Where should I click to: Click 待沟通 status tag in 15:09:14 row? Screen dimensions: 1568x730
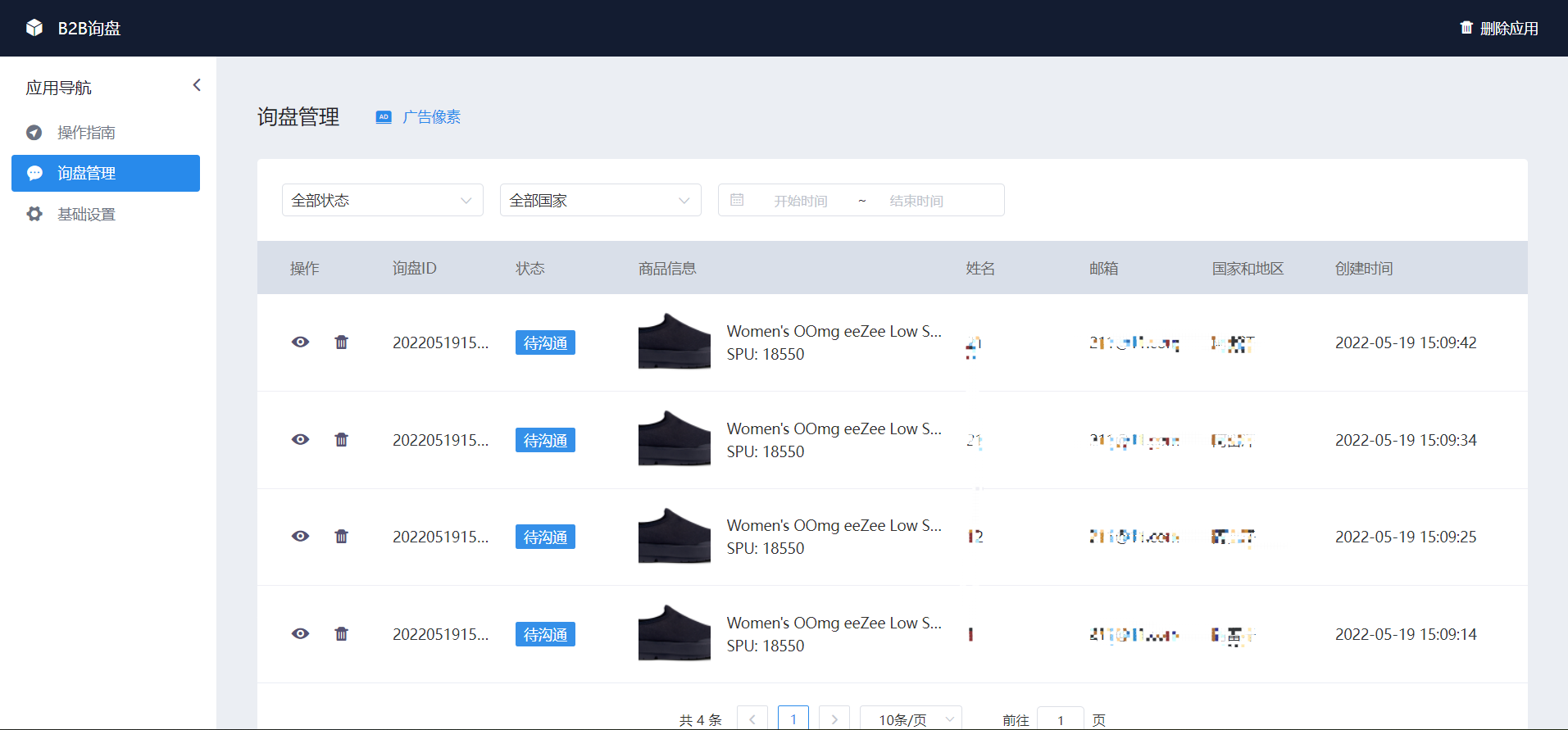click(x=545, y=634)
